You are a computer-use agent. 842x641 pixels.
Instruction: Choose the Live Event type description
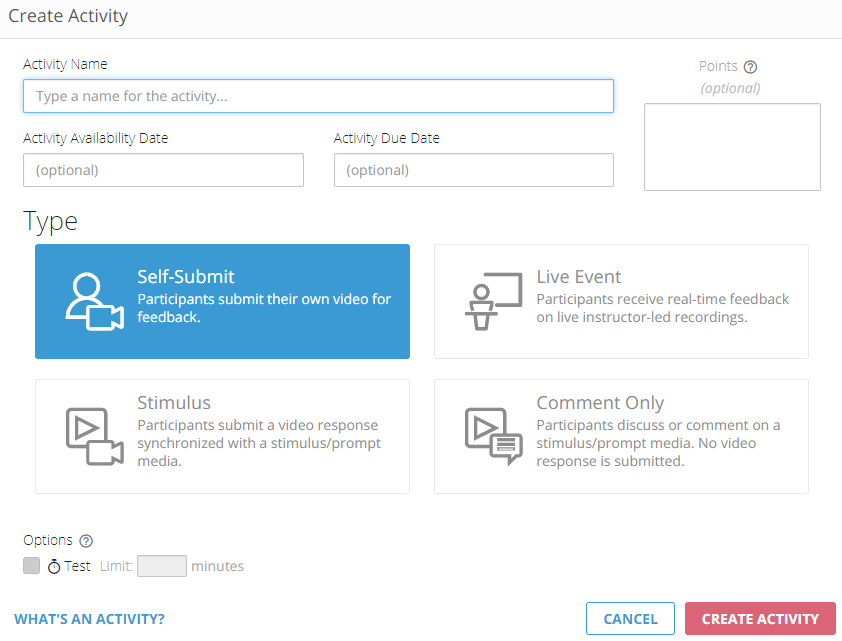click(663, 308)
